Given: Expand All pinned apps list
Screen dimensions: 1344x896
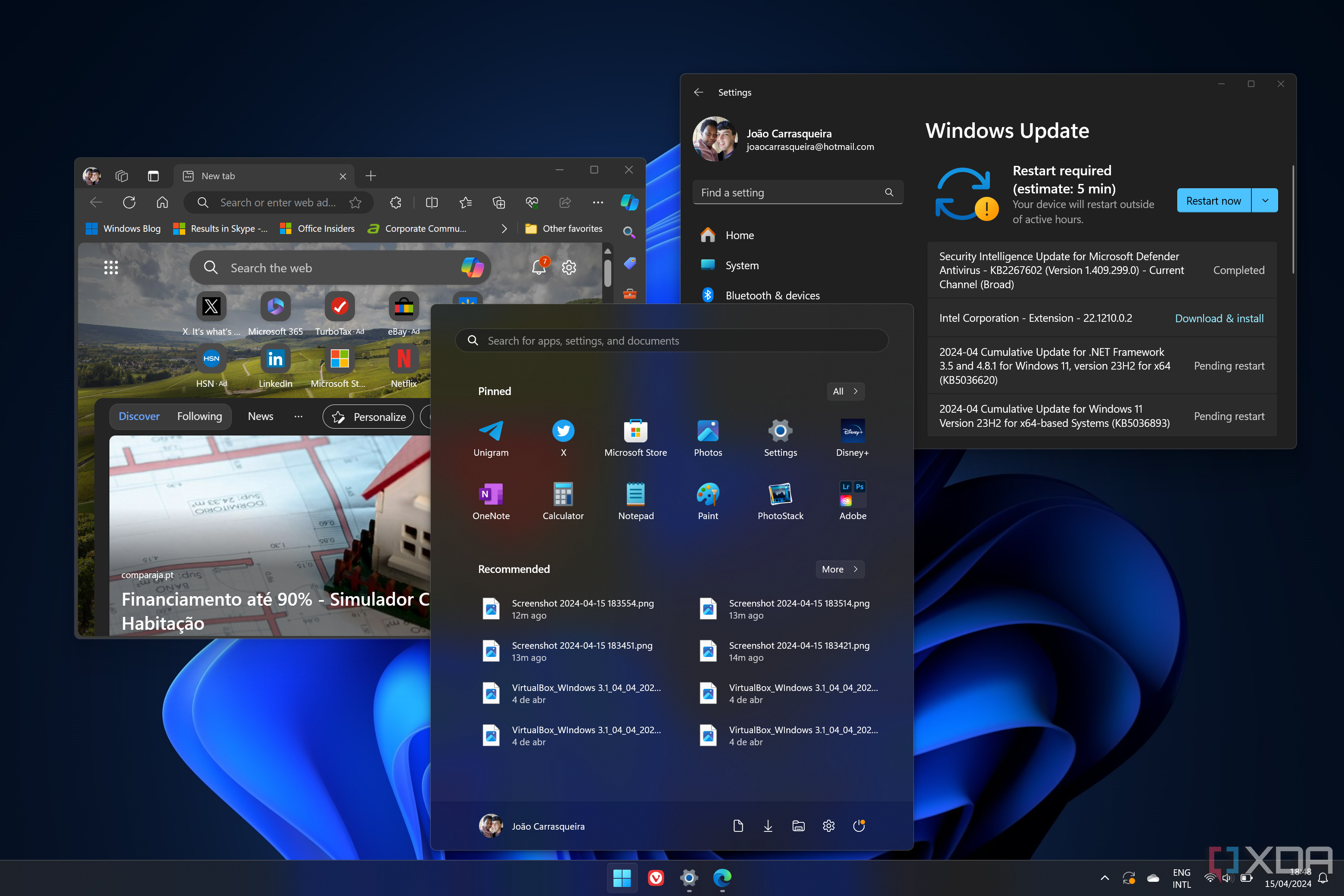Looking at the screenshot, I should click(845, 392).
